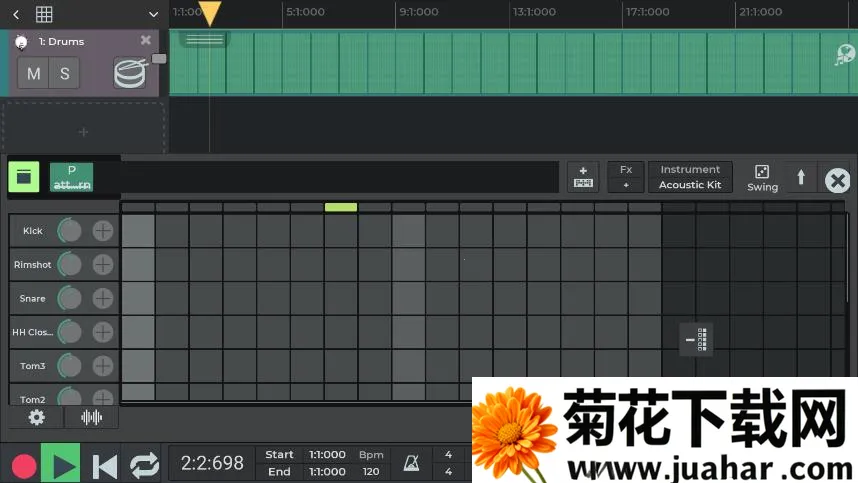Jump to 5:1:000 on the timeline ruler
The height and width of the screenshot is (483, 858).
click(x=305, y=11)
